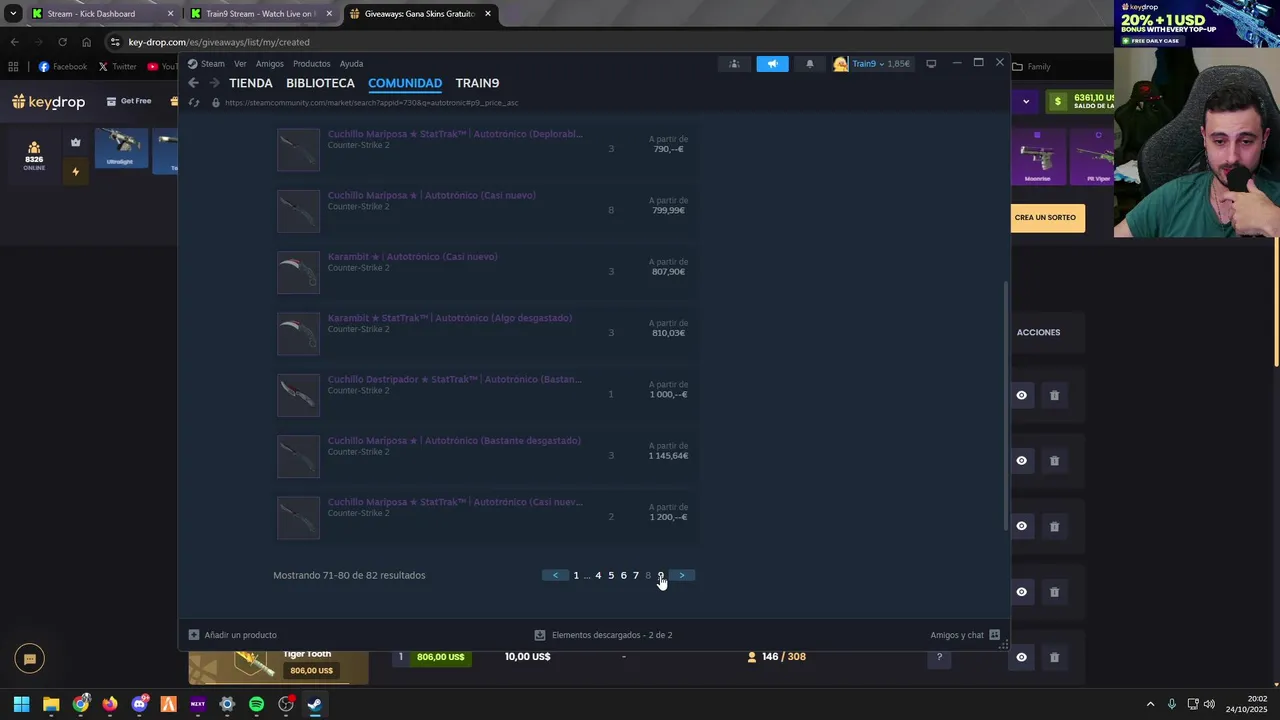Viewport: 1280px width, 720px height.
Task: Click the question mark in Tiger Tooth row
Action: coord(939,657)
